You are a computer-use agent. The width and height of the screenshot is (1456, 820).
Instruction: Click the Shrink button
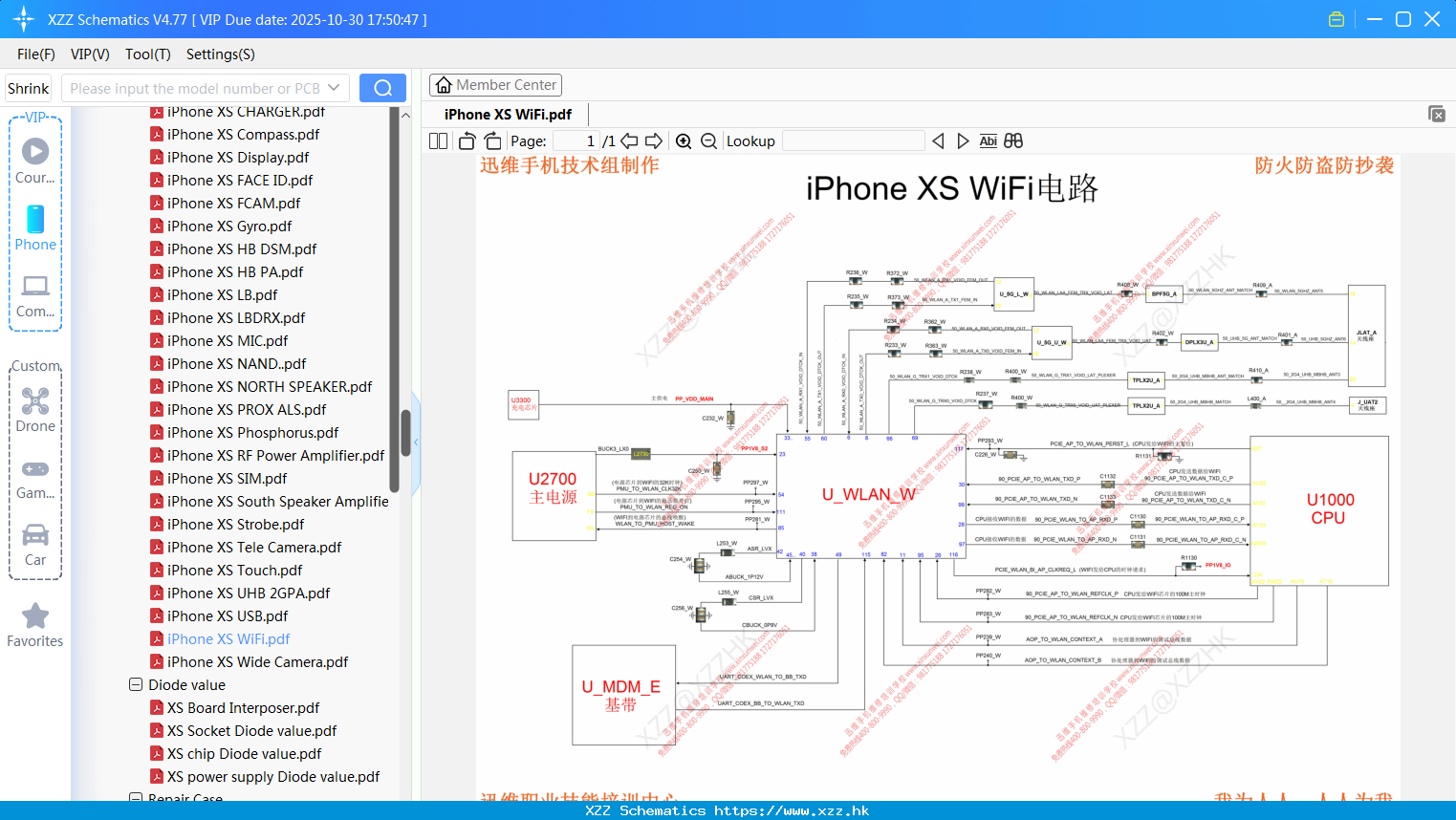coord(29,88)
